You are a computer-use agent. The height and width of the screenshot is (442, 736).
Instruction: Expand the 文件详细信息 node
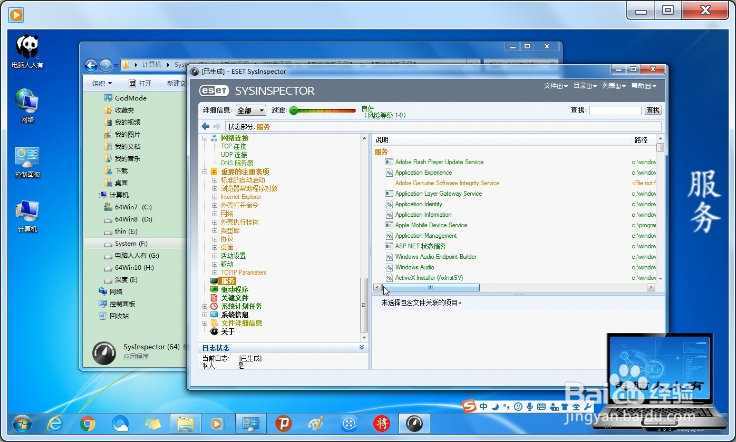(205, 323)
